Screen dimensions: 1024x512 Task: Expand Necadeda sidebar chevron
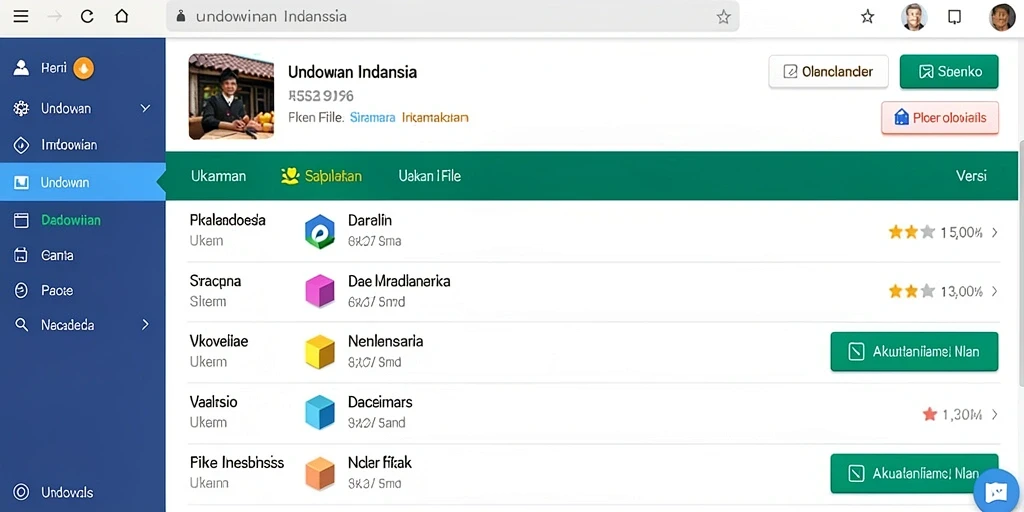145,325
